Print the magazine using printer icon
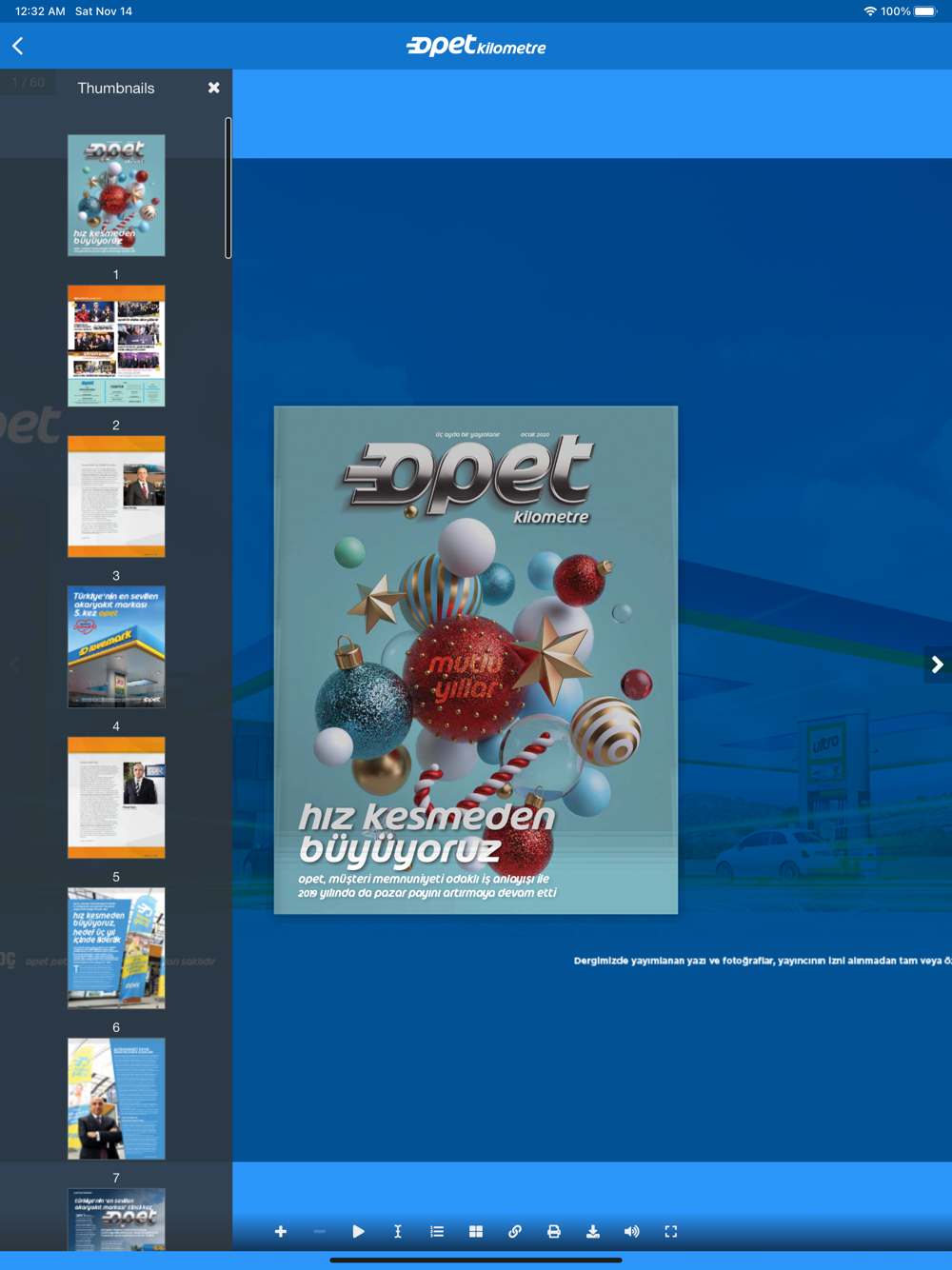 554,1232
